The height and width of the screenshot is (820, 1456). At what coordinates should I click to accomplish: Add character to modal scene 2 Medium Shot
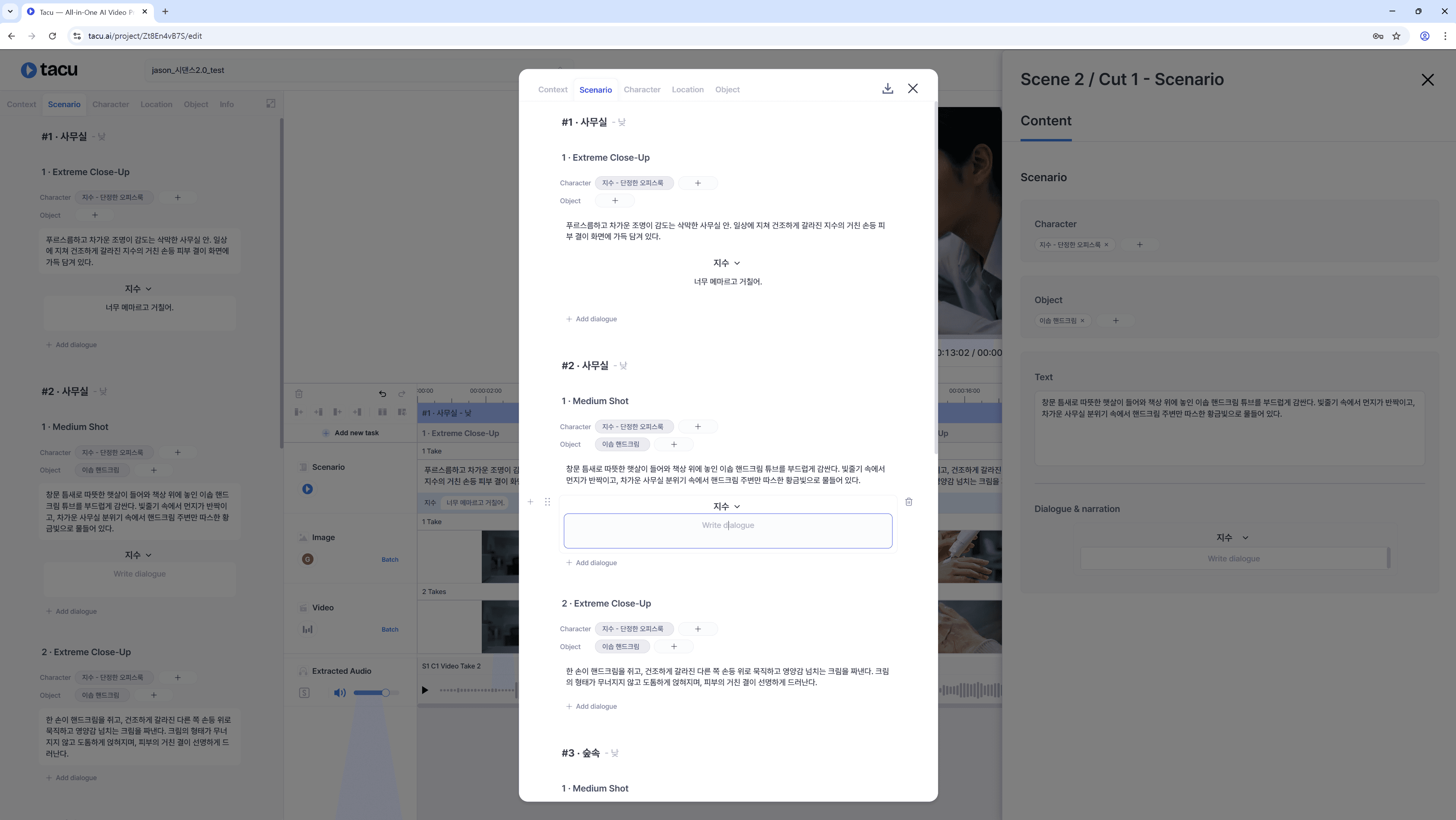[x=698, y=427]
